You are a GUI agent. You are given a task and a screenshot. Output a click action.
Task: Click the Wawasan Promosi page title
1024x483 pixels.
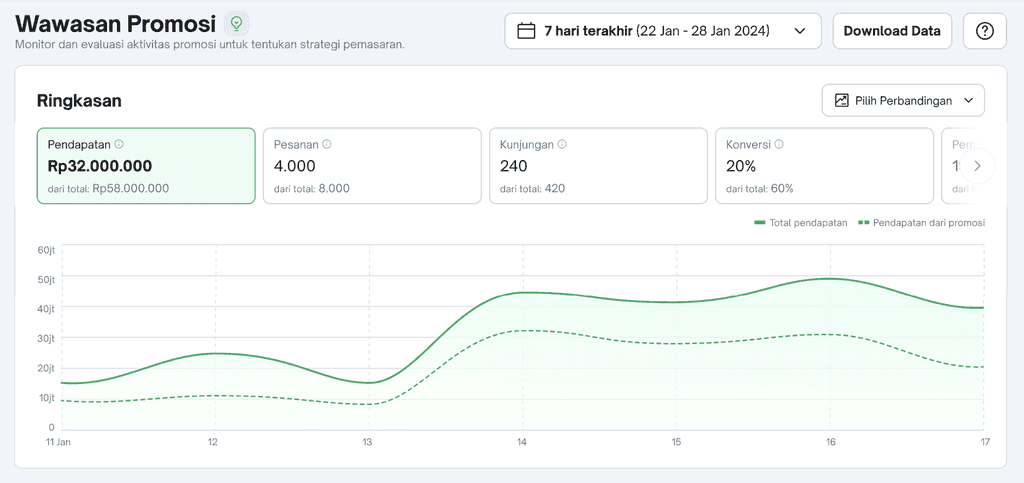tap(116, 24)
